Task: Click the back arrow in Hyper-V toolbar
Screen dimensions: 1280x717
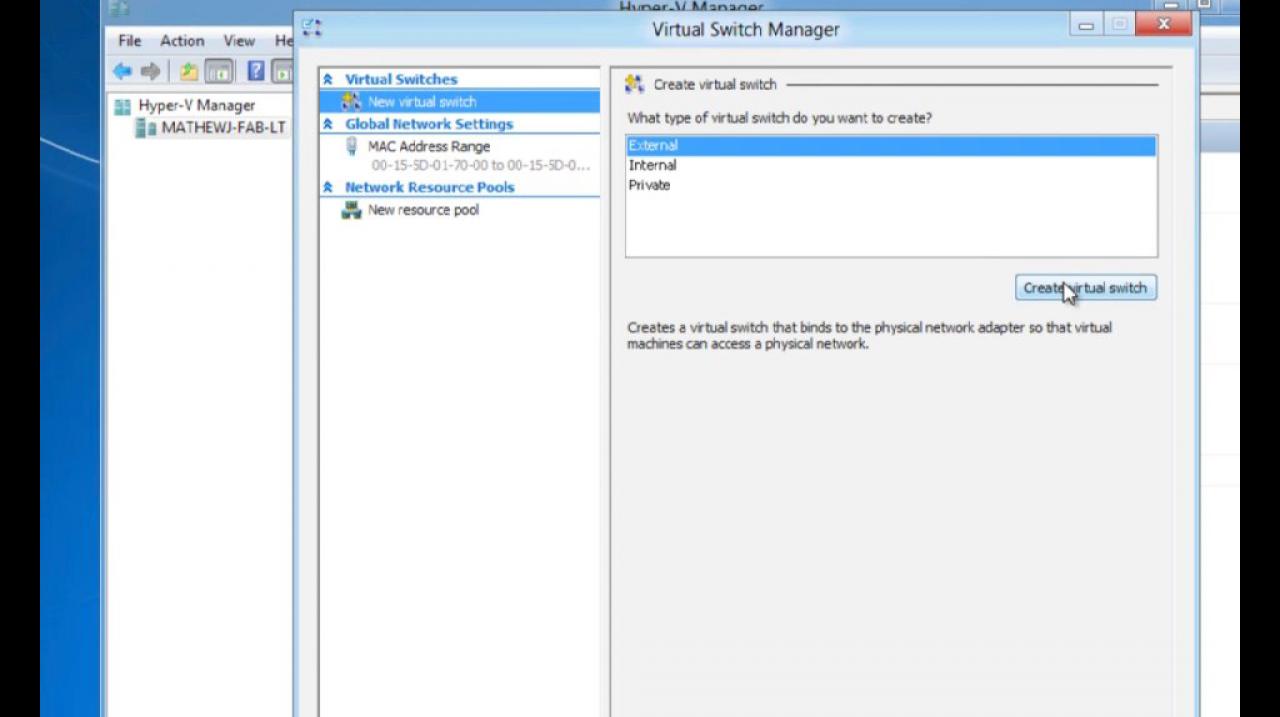Action: (122, 71)
